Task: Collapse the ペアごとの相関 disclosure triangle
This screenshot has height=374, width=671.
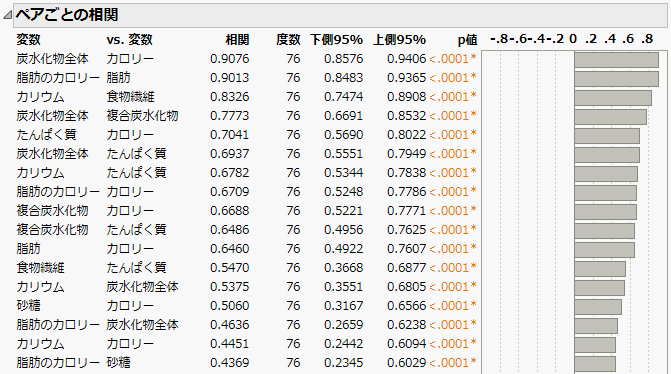Action: [7, 15]
